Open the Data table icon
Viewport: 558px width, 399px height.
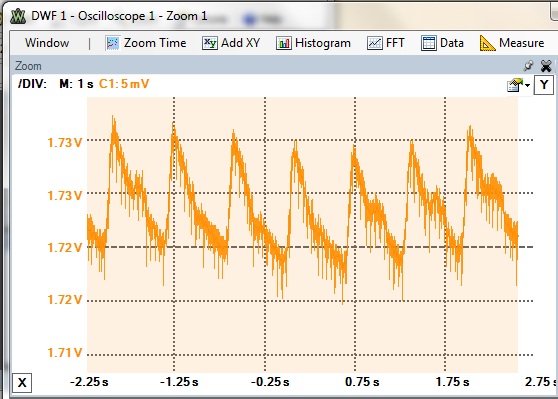tap(428, 43)
